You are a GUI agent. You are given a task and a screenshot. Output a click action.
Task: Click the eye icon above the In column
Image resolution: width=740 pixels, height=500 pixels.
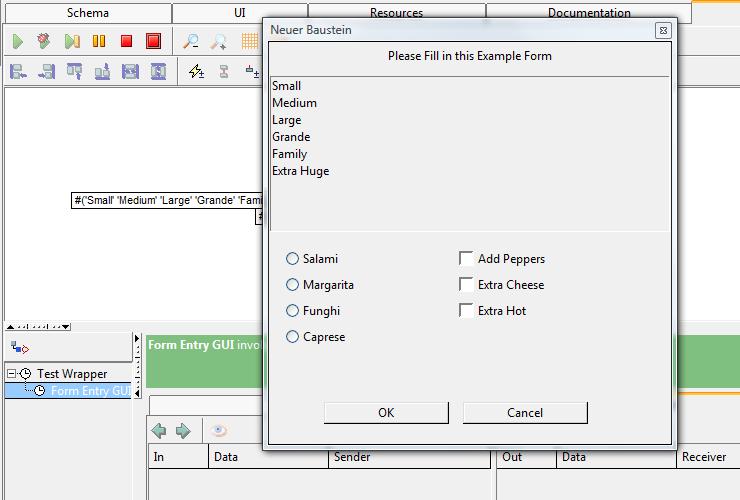point(219,431)
